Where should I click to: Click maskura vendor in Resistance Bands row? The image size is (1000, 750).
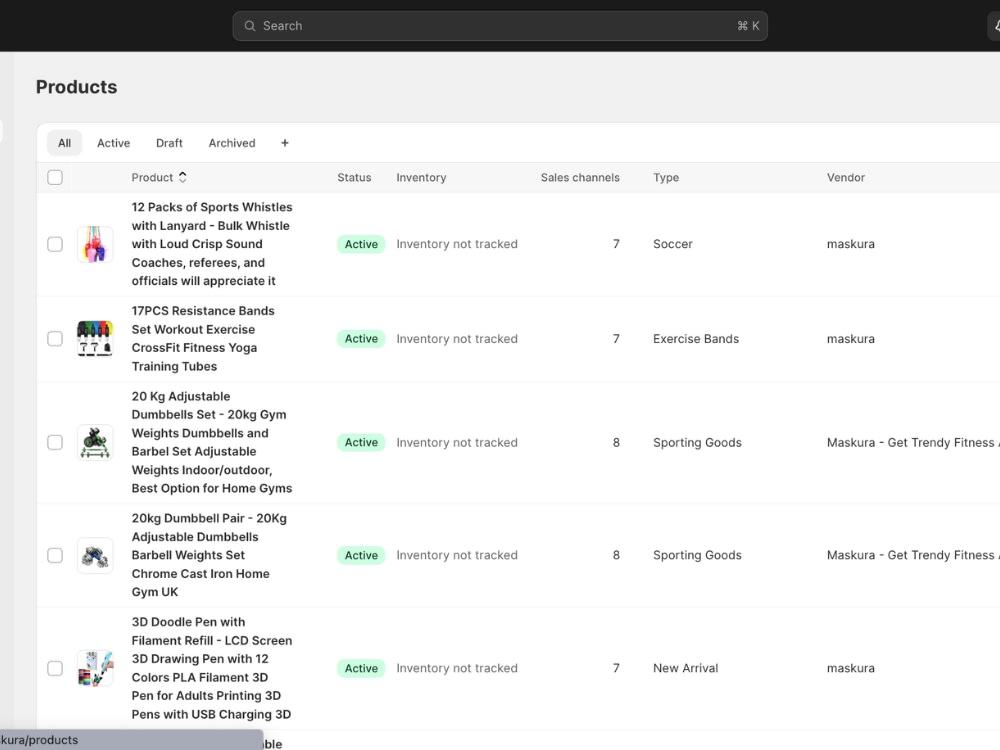pos(851,339)
